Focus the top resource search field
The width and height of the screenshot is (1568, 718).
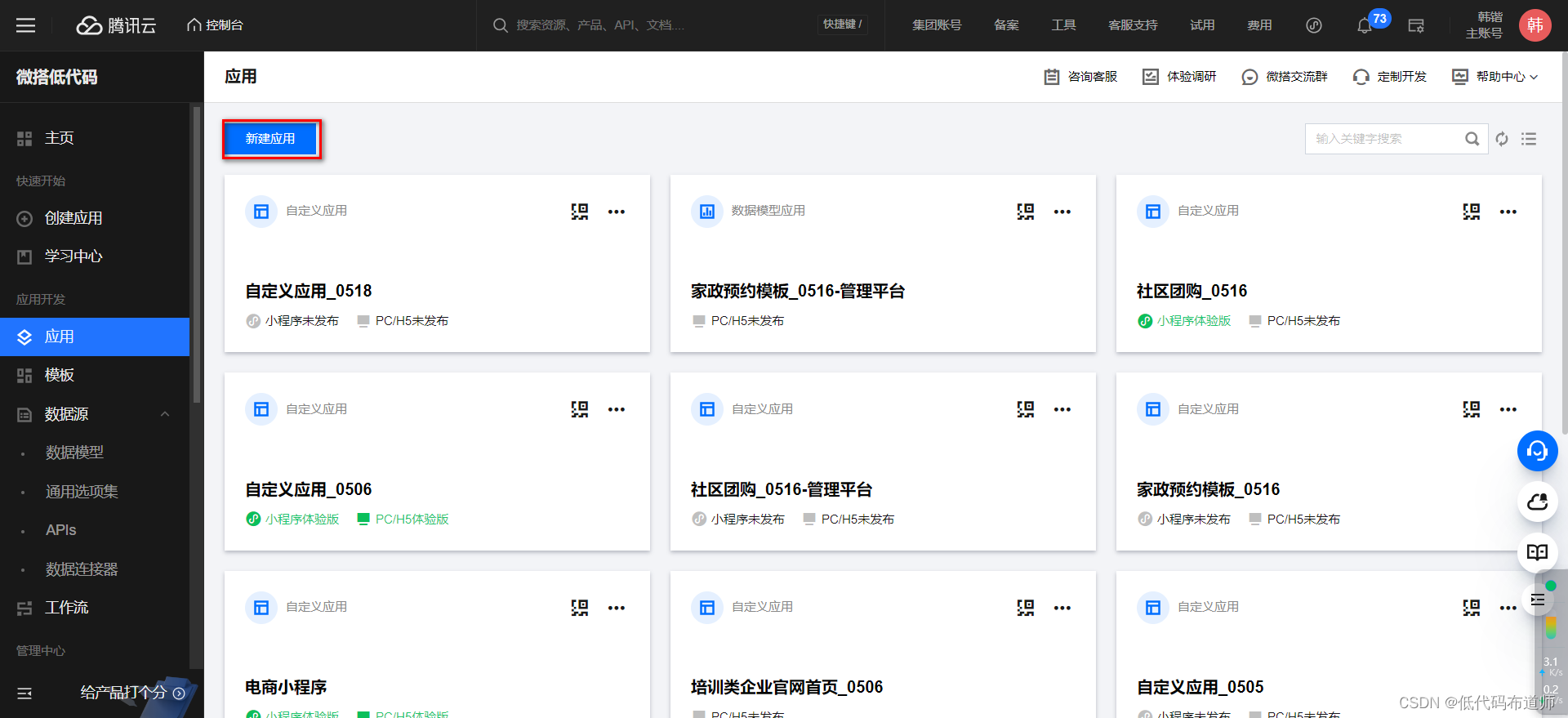click(653, 25)
